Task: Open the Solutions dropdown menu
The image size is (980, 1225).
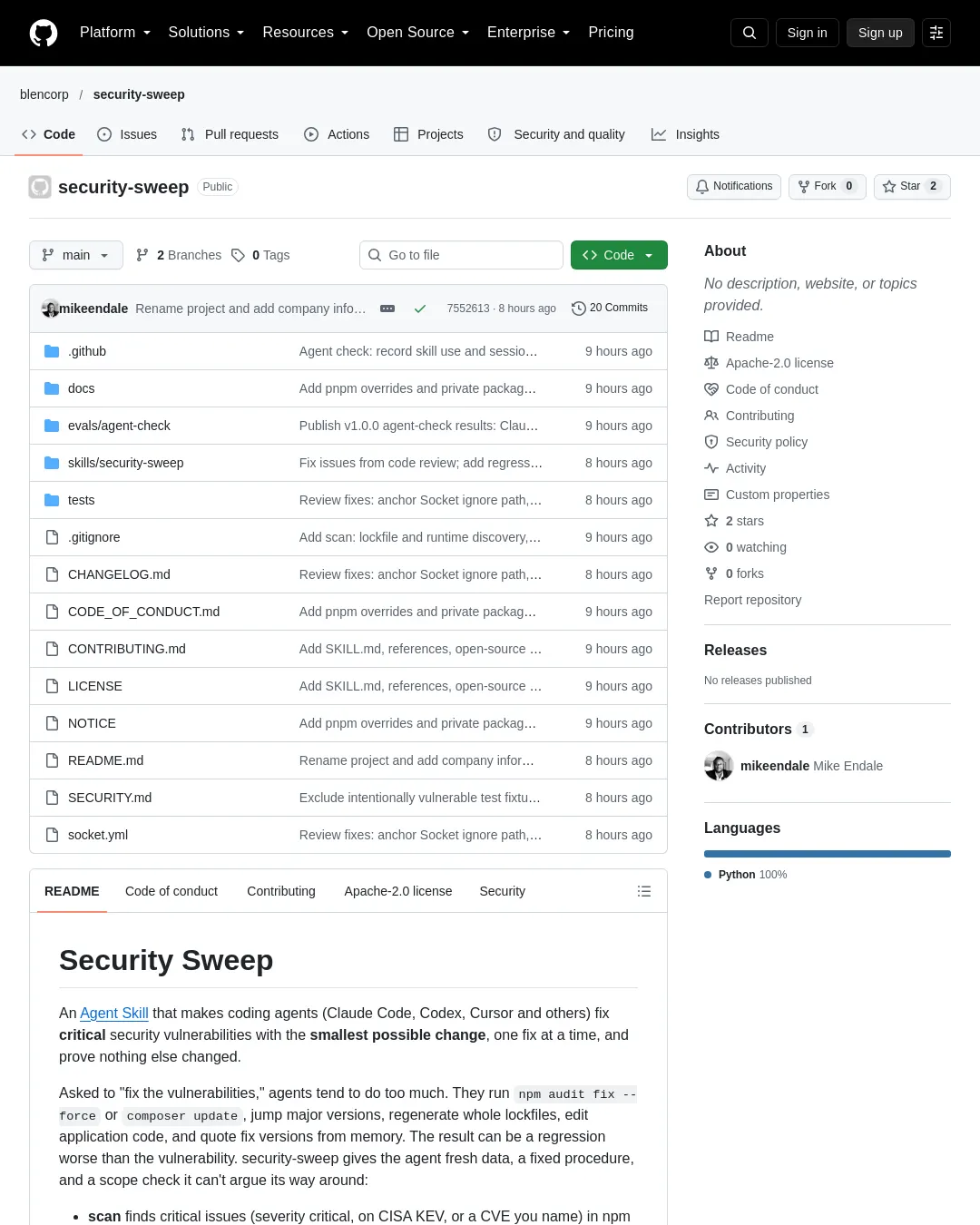Action: click(x=206, y=33)
